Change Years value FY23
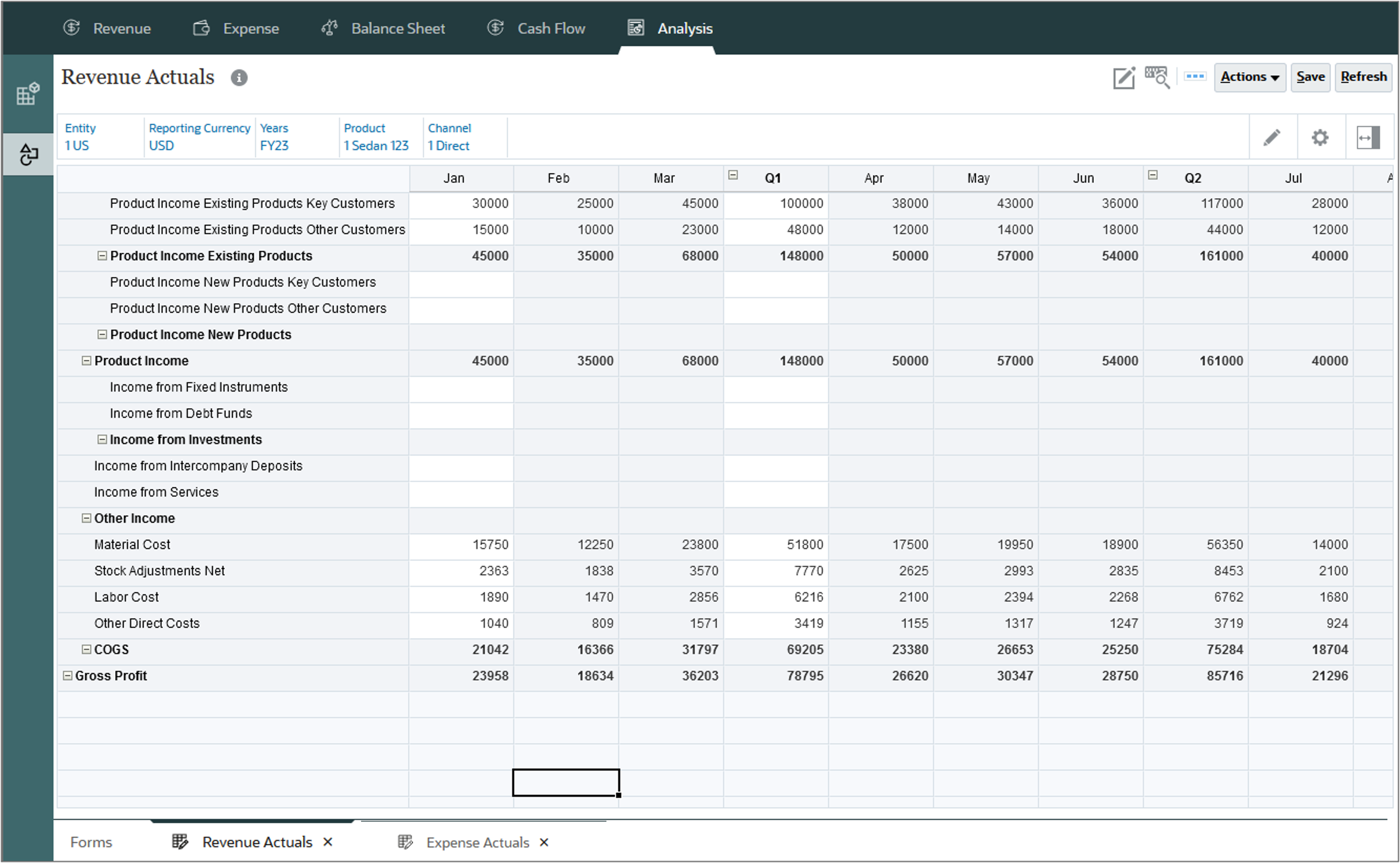The width and height of the screenshot is (1400, 863). (274, 145)
